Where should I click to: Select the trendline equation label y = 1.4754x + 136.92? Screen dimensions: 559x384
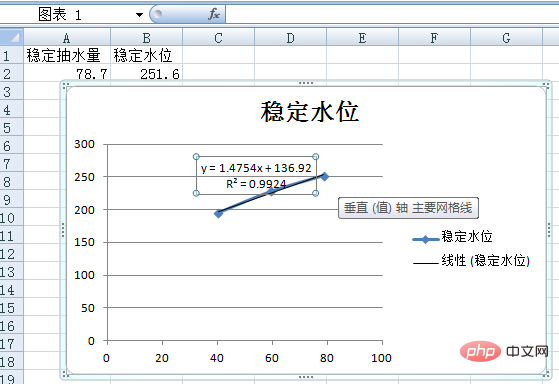click(256, 168)
